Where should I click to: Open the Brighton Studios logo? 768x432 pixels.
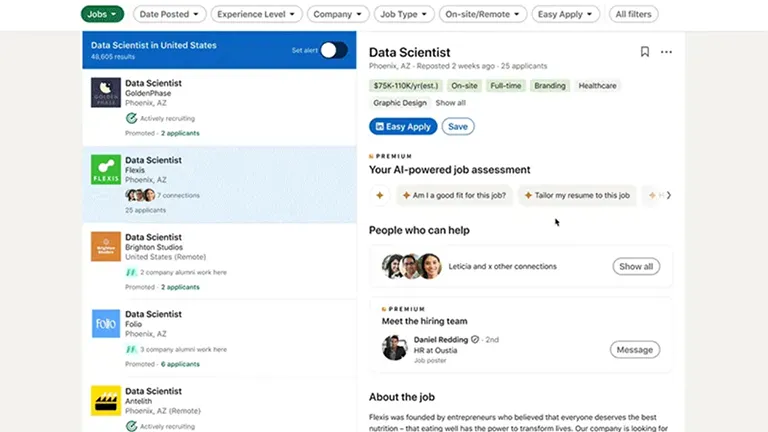pos(106,246)
